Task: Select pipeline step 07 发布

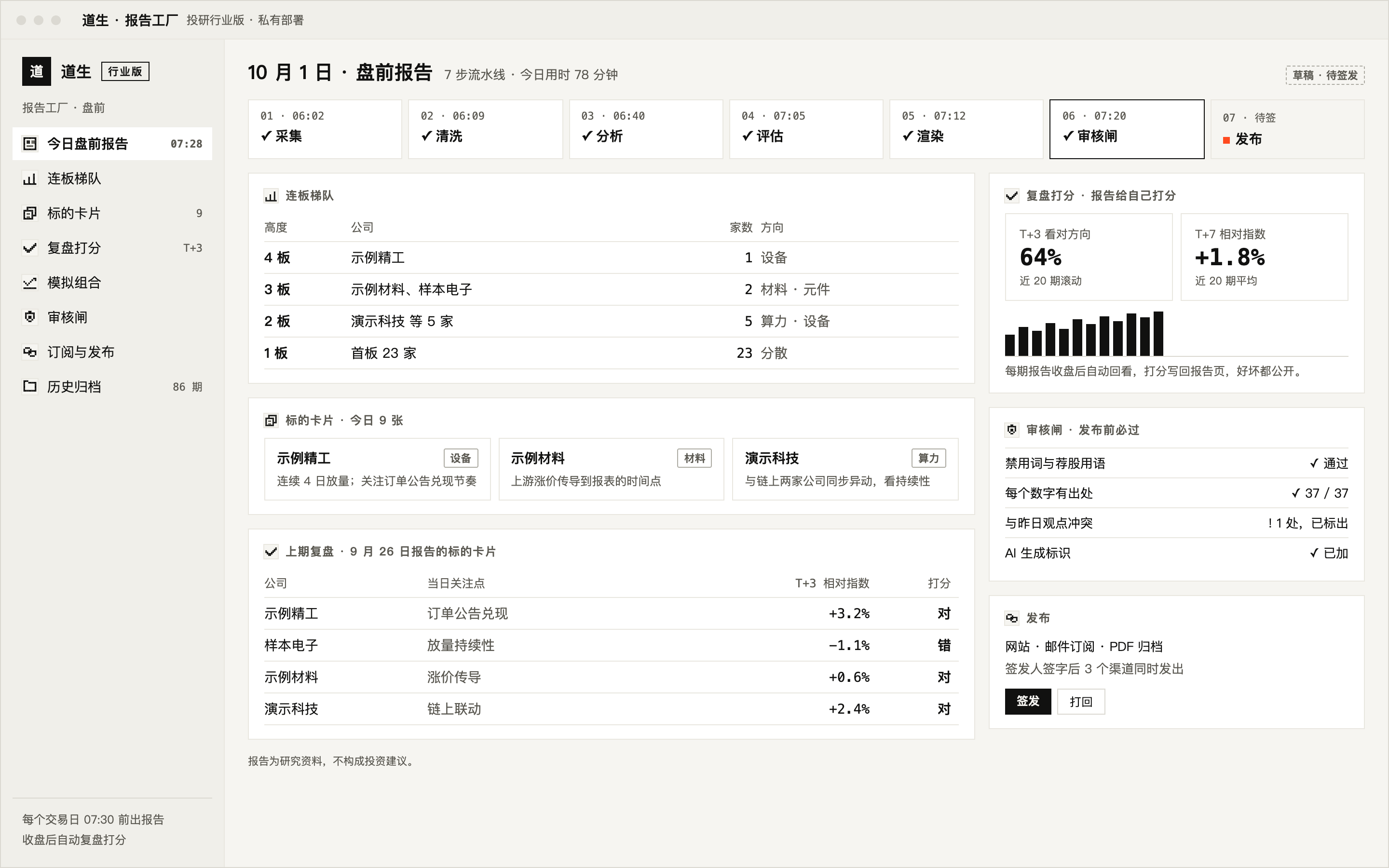Action: tap(1287, 129)
